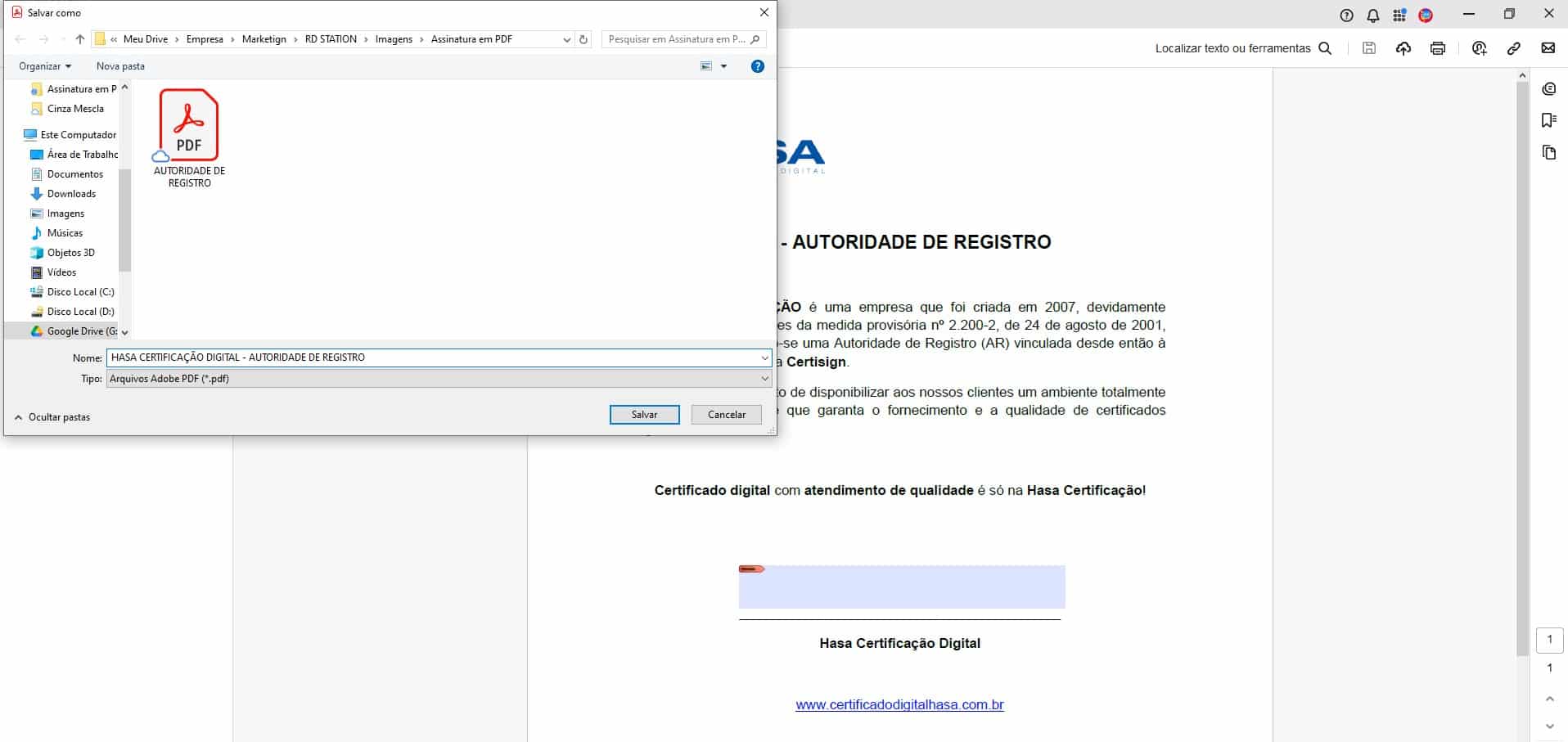
Task: Click the Cancelar button
Action: coord(727,415)
